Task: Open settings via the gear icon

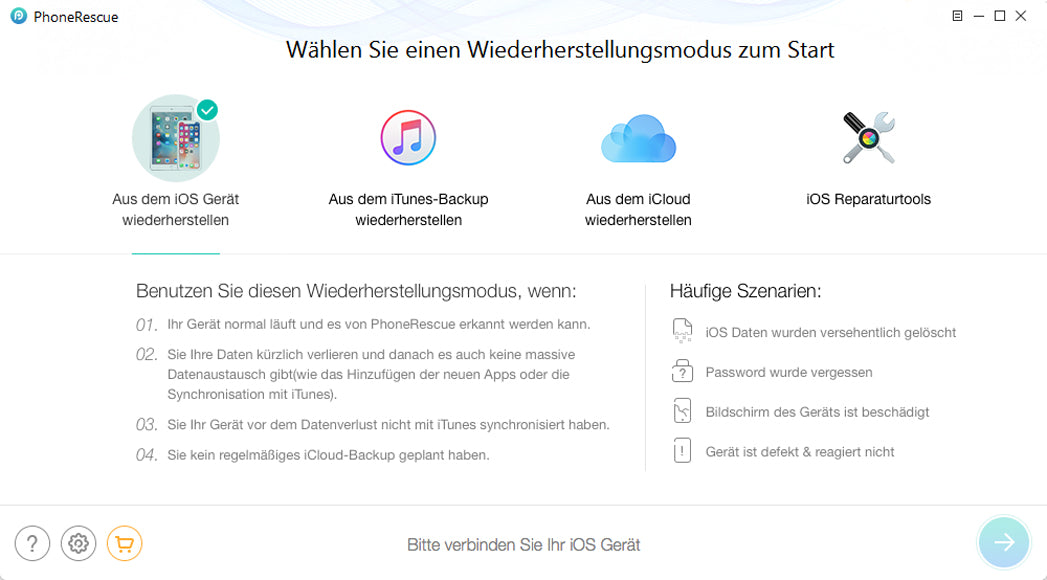Action: tap(79, 543)
